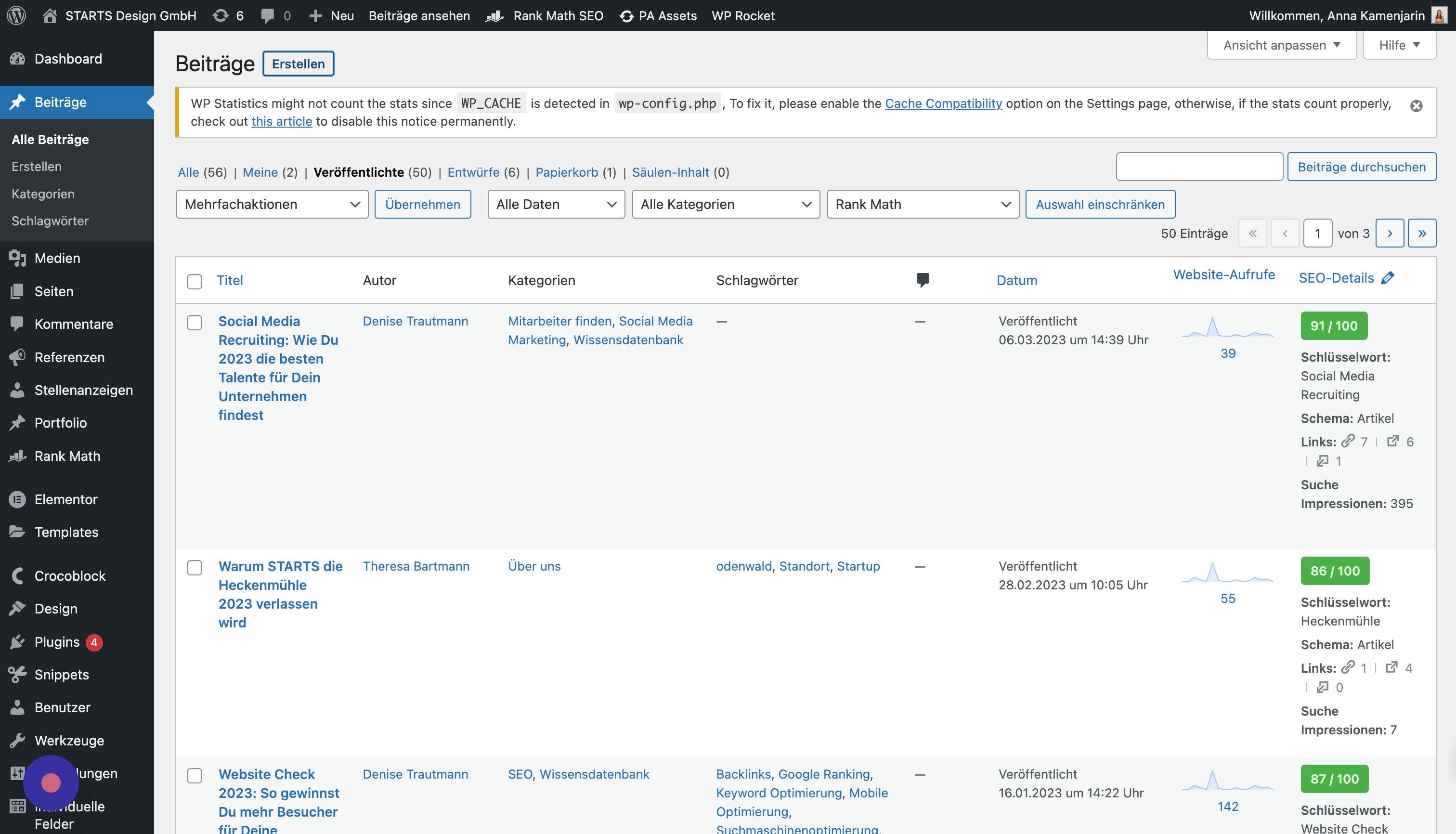Viewport: 1456px width, 834px height.
Task: Open the STARTS Design GmbH home icon
Action: point(50,15)
